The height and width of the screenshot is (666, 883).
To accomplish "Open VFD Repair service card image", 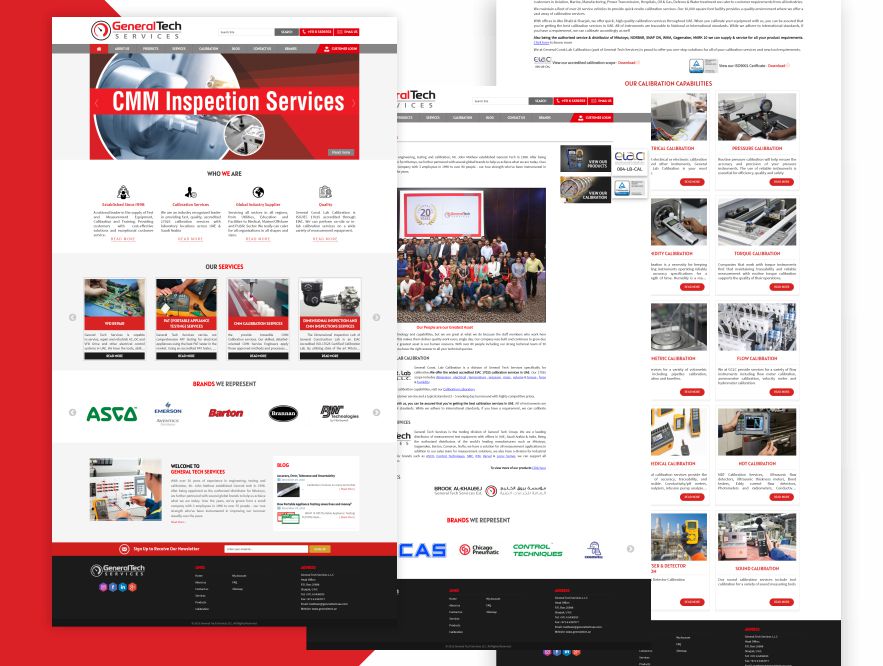I will 114,299.
